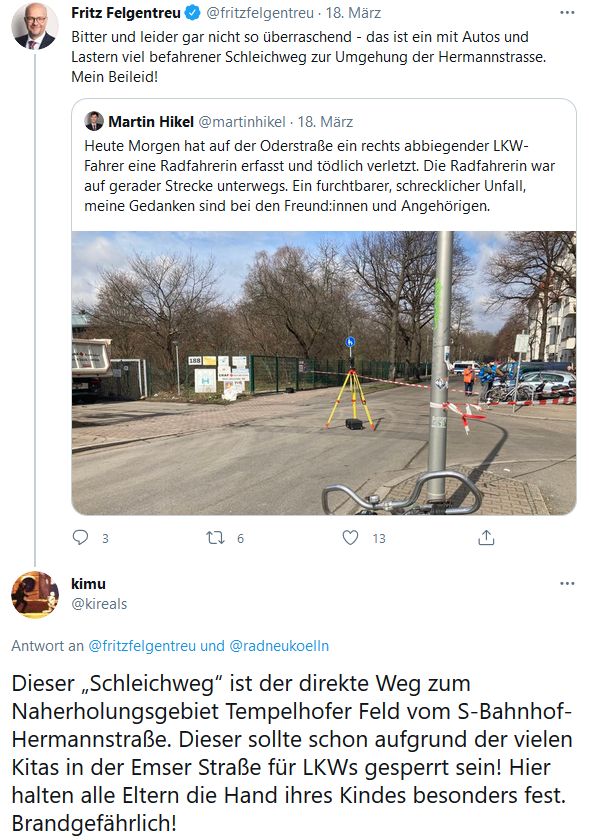Retweet Fritz Felgentreu's tweet
Image resolution: width=589 pixels, height=840 pixels.
coord(215,537)
